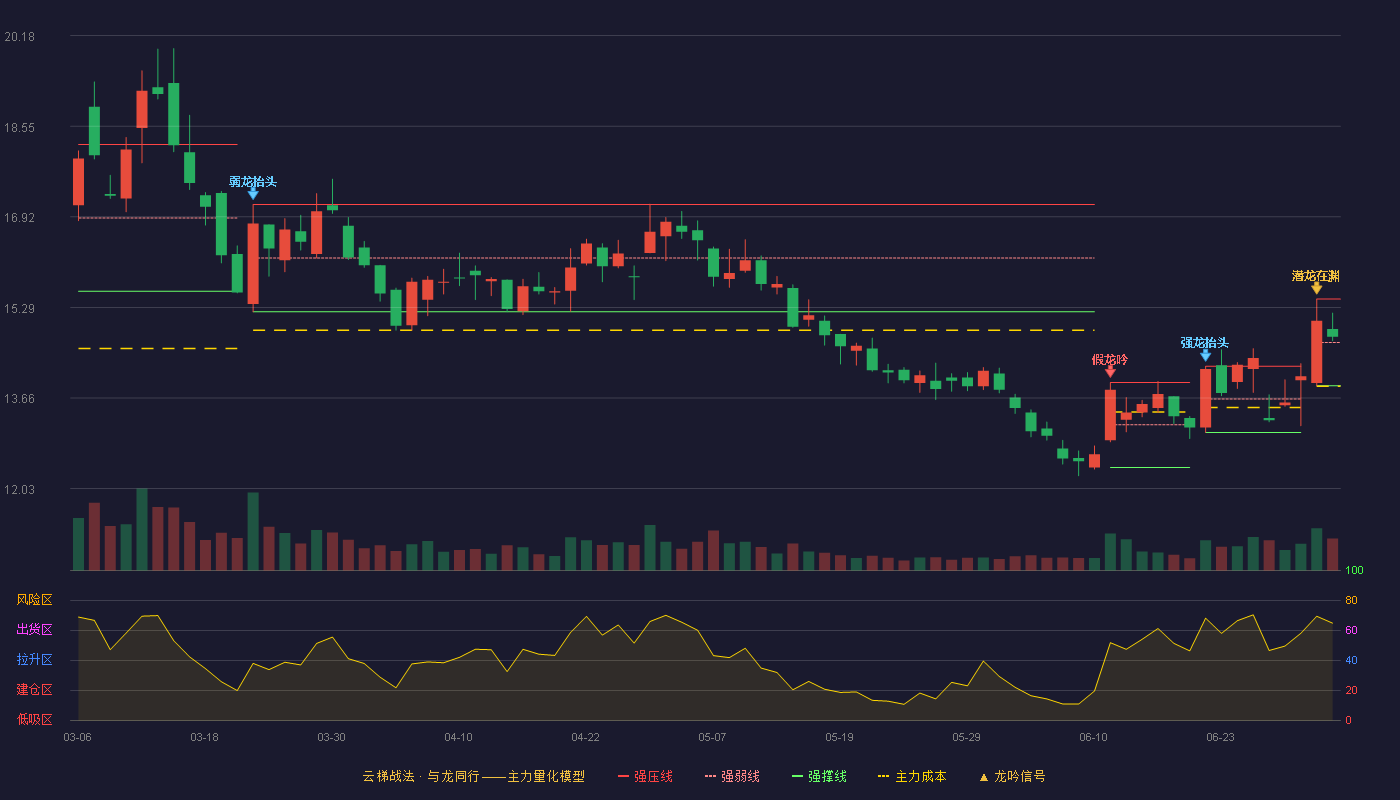
Task: Click the red candlestick below 潜龙在渊 arrow
Action: [1316, 352]
